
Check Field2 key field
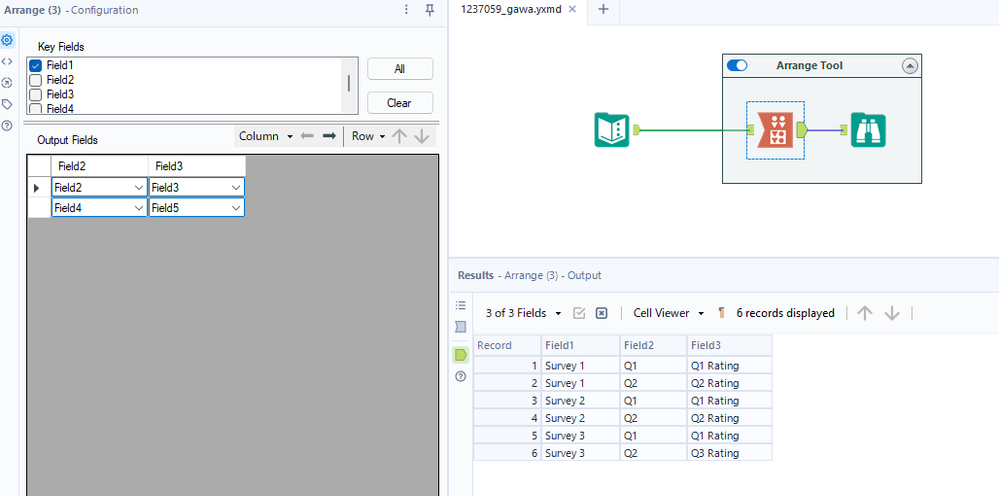point(36,80)
